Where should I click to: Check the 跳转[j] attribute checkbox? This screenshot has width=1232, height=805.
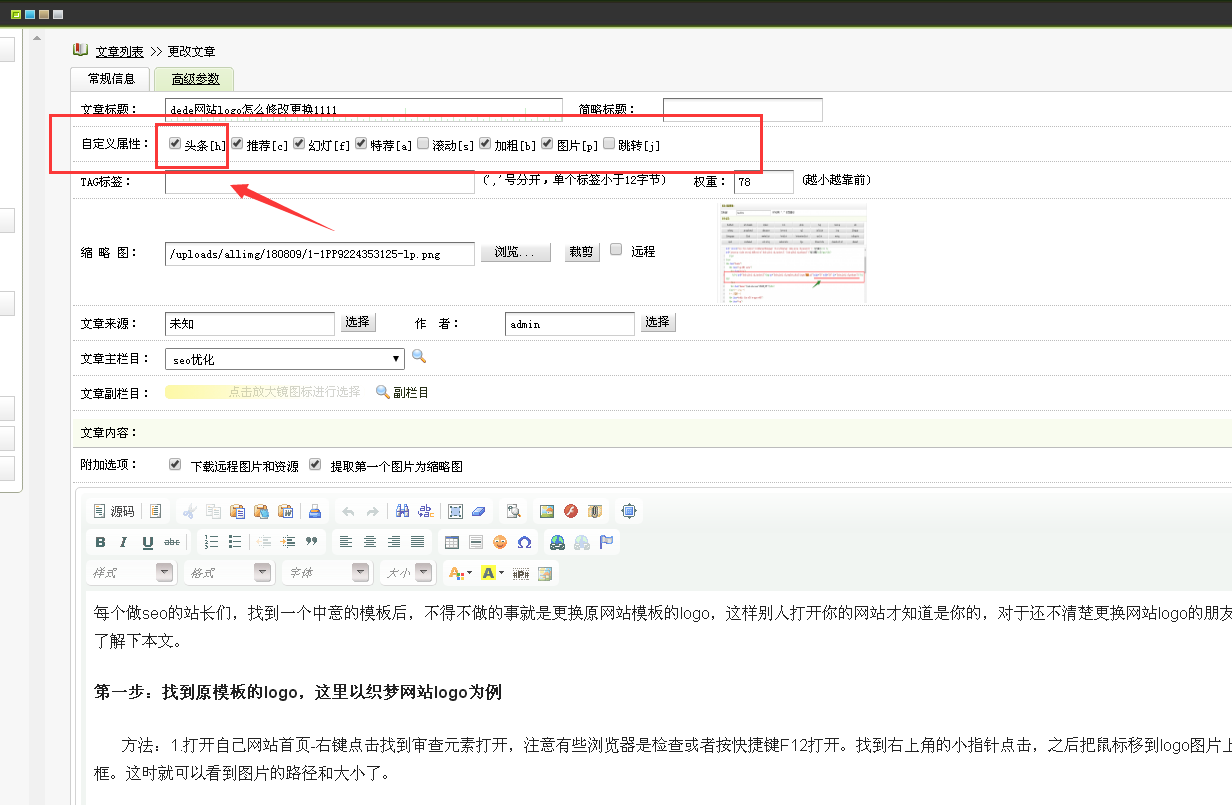coord(609,144)
